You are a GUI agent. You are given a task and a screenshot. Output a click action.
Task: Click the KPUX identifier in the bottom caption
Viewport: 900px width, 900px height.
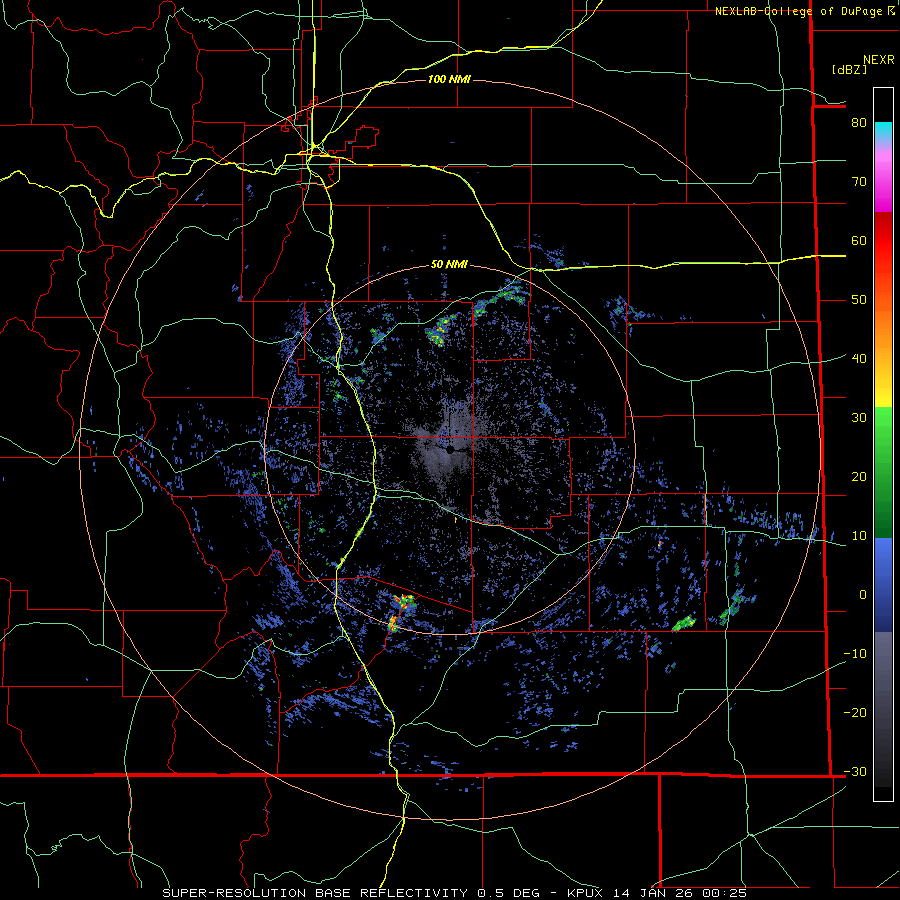pyautogui.click(x=586, y=893)
